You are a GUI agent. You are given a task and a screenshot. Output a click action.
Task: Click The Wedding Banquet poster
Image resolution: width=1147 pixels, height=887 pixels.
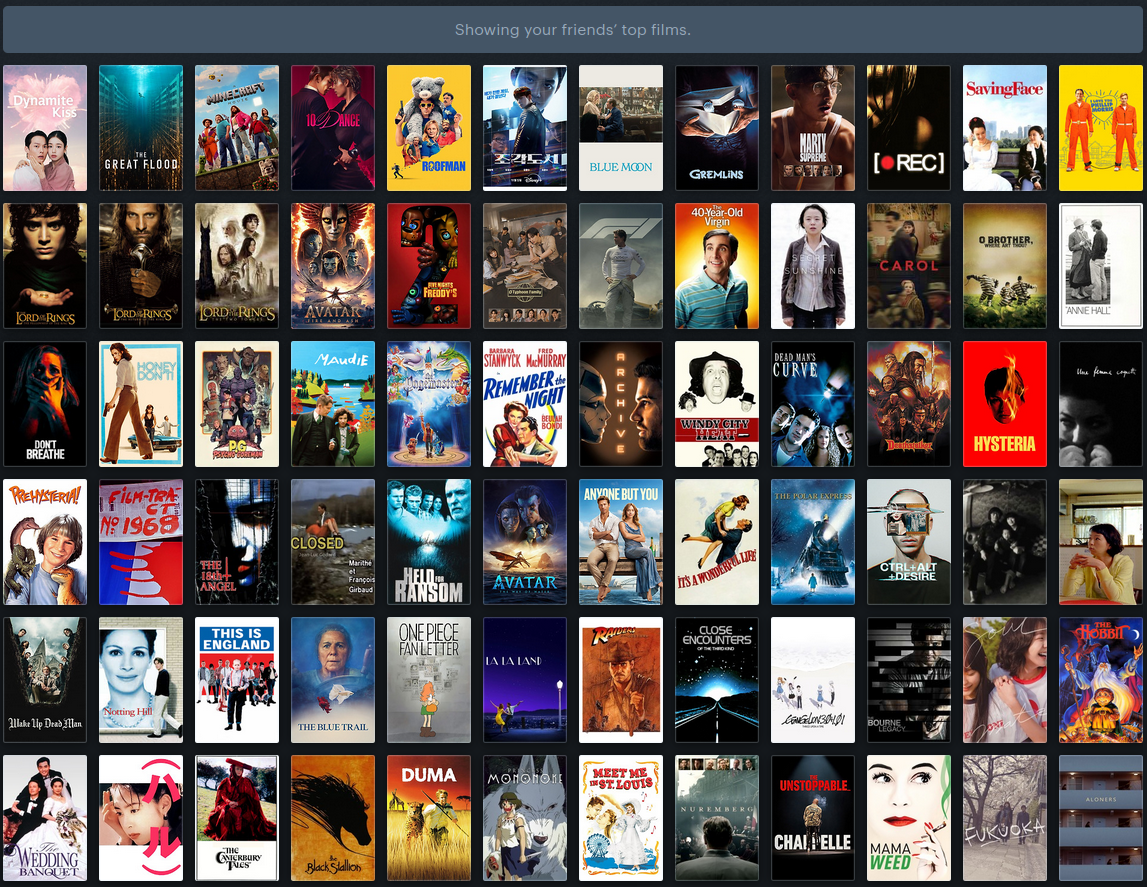click(45, 818)
